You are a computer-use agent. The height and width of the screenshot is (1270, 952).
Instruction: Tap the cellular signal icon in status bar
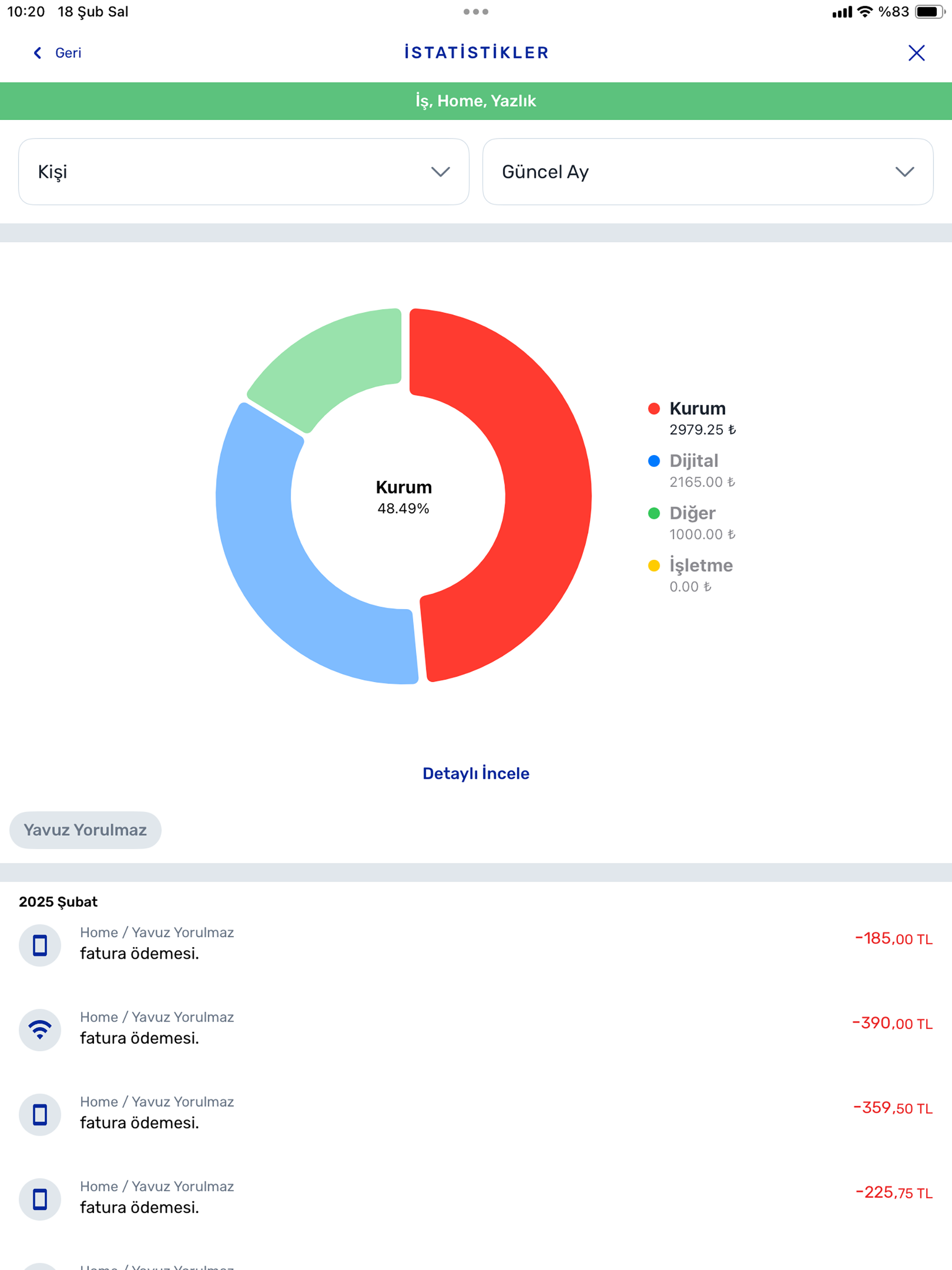pos(842,12)
